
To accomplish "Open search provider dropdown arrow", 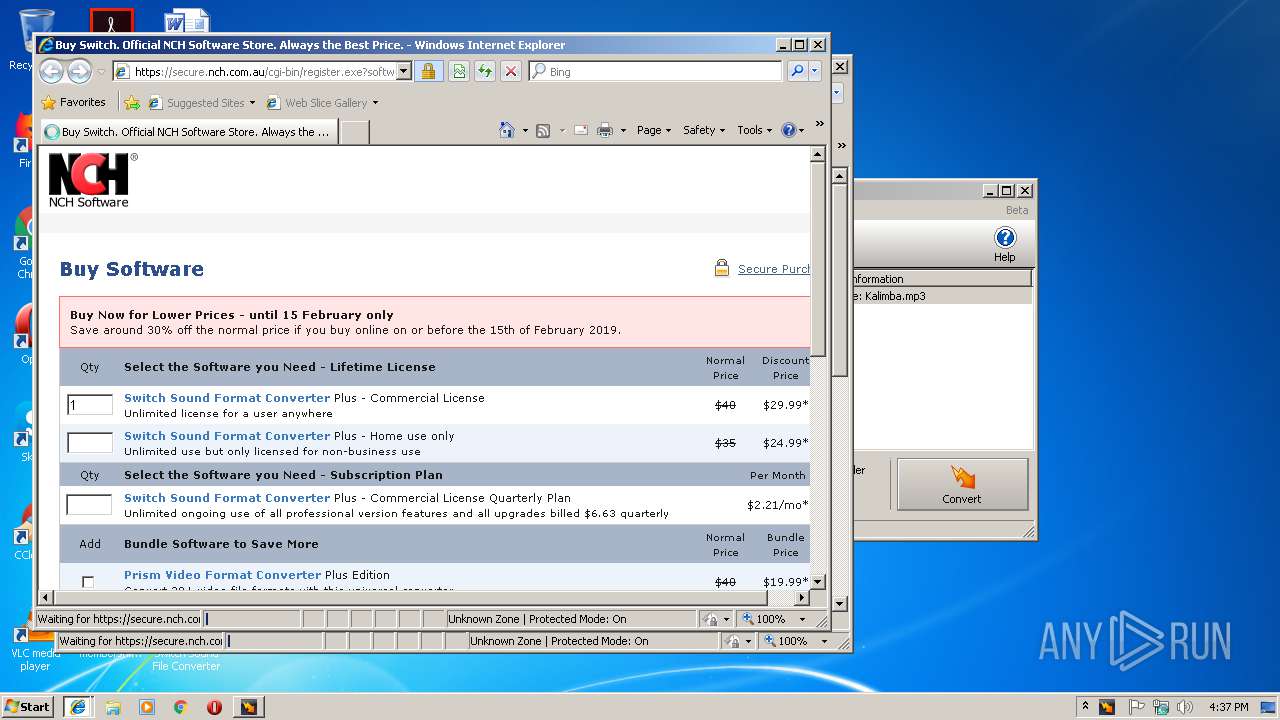I will tap(815, 71).
